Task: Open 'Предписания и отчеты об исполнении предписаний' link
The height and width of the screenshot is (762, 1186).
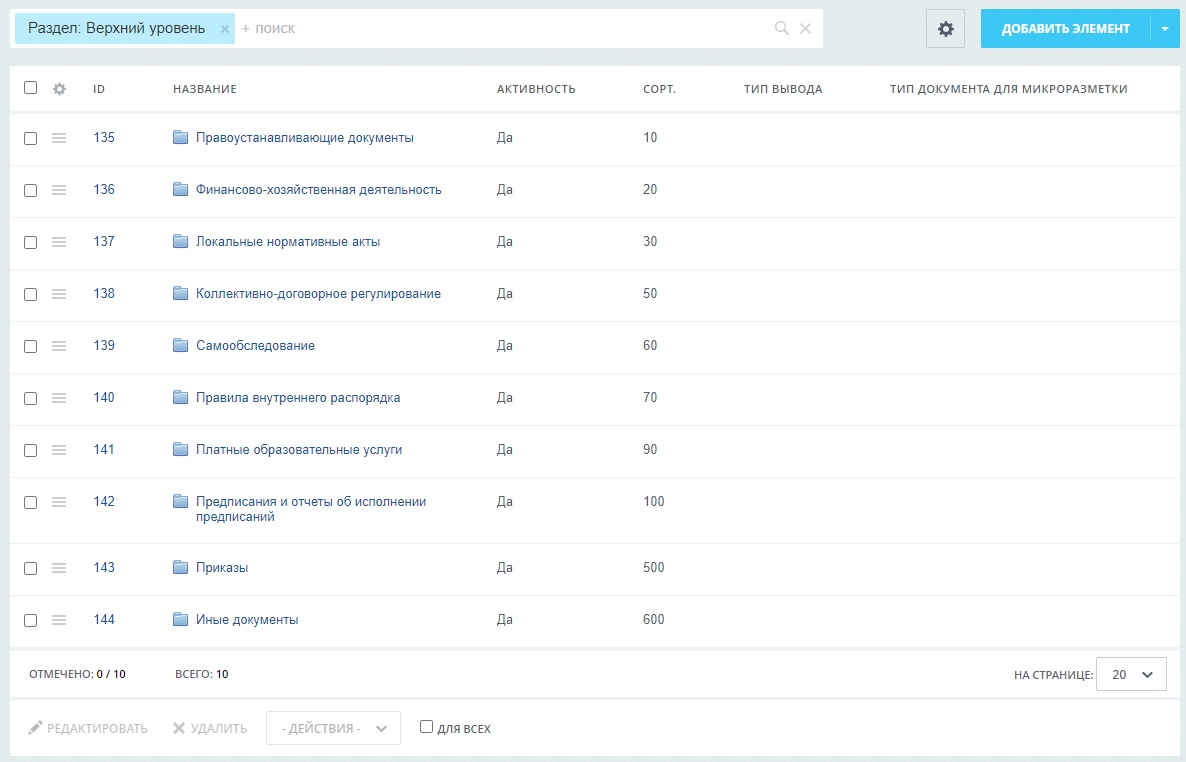Action: tap(311, 509)
